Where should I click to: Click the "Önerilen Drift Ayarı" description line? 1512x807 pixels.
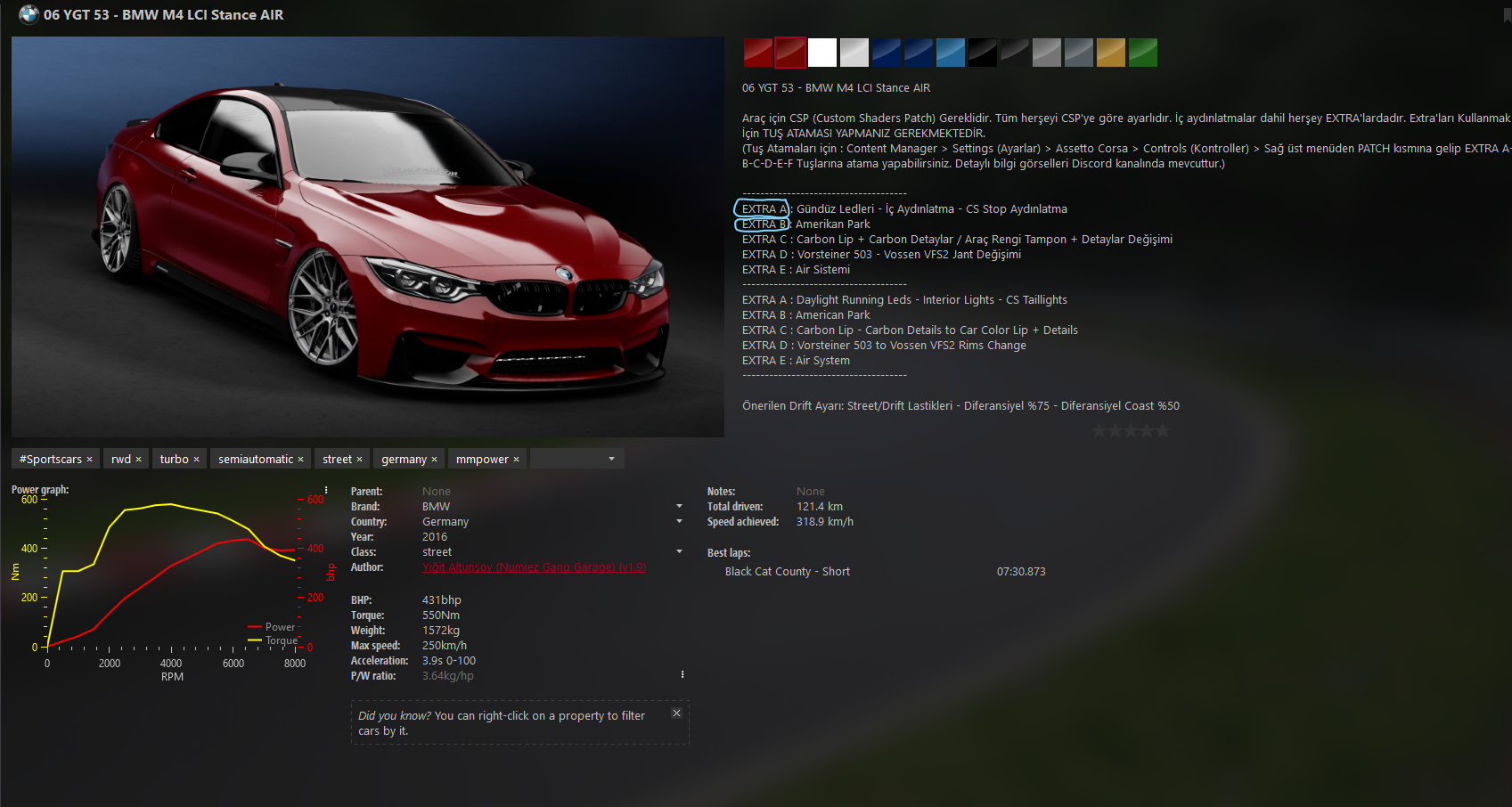960,406
